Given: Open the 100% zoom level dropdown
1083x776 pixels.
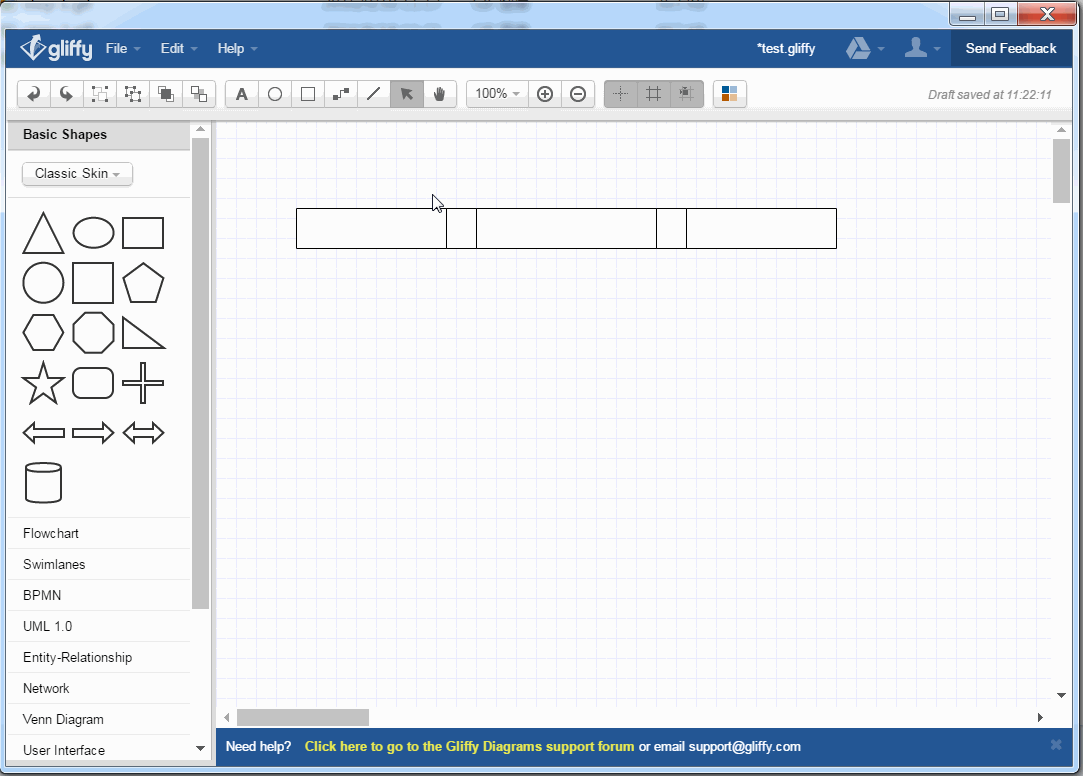Looking at the screenshot, I should tap(497, 94).
